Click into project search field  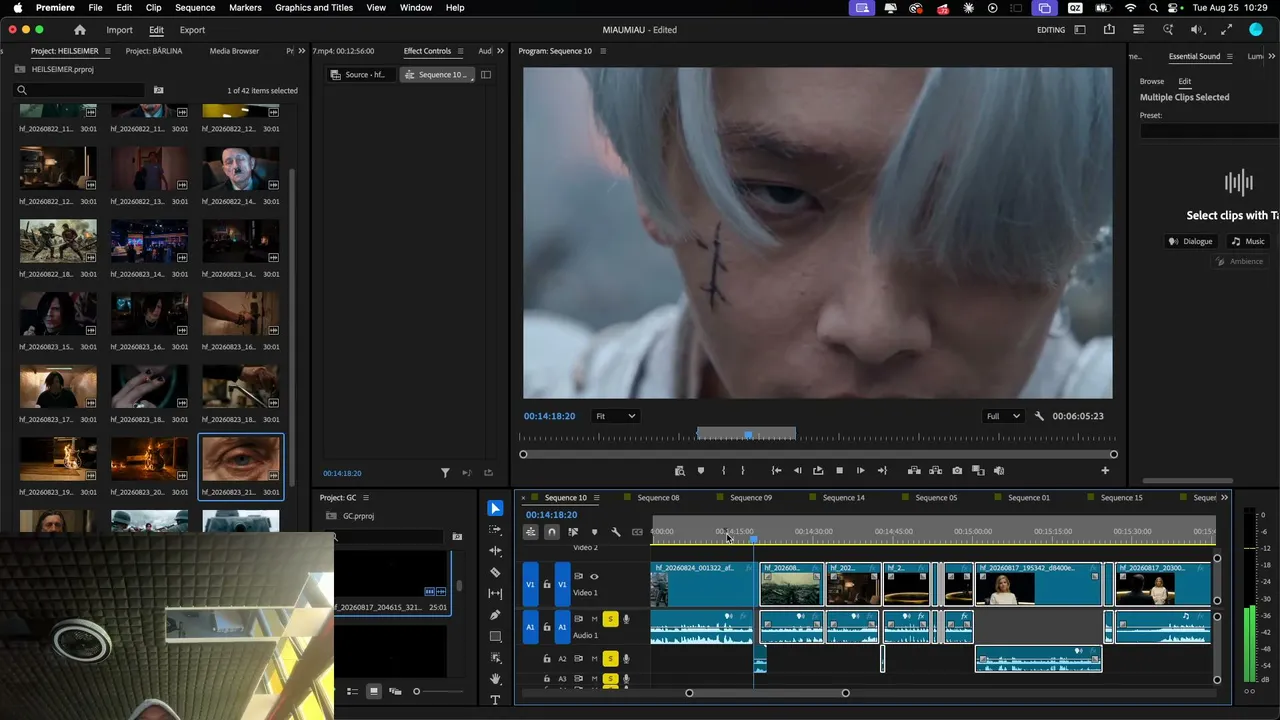point(80,90)
